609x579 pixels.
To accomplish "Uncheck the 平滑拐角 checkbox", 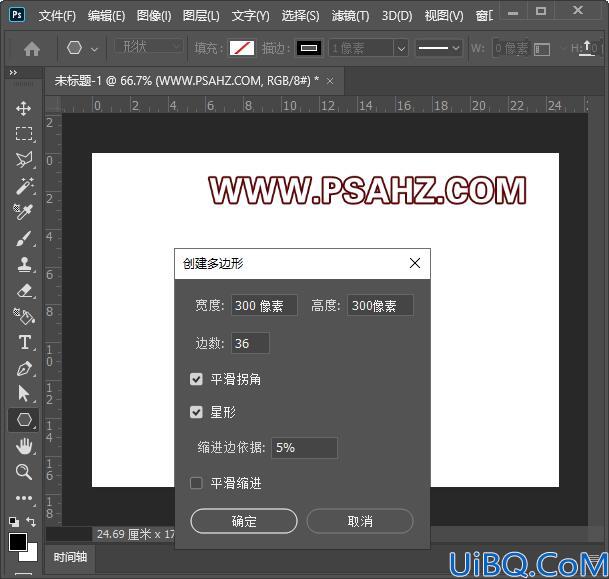I will click(x=196, y=379).
